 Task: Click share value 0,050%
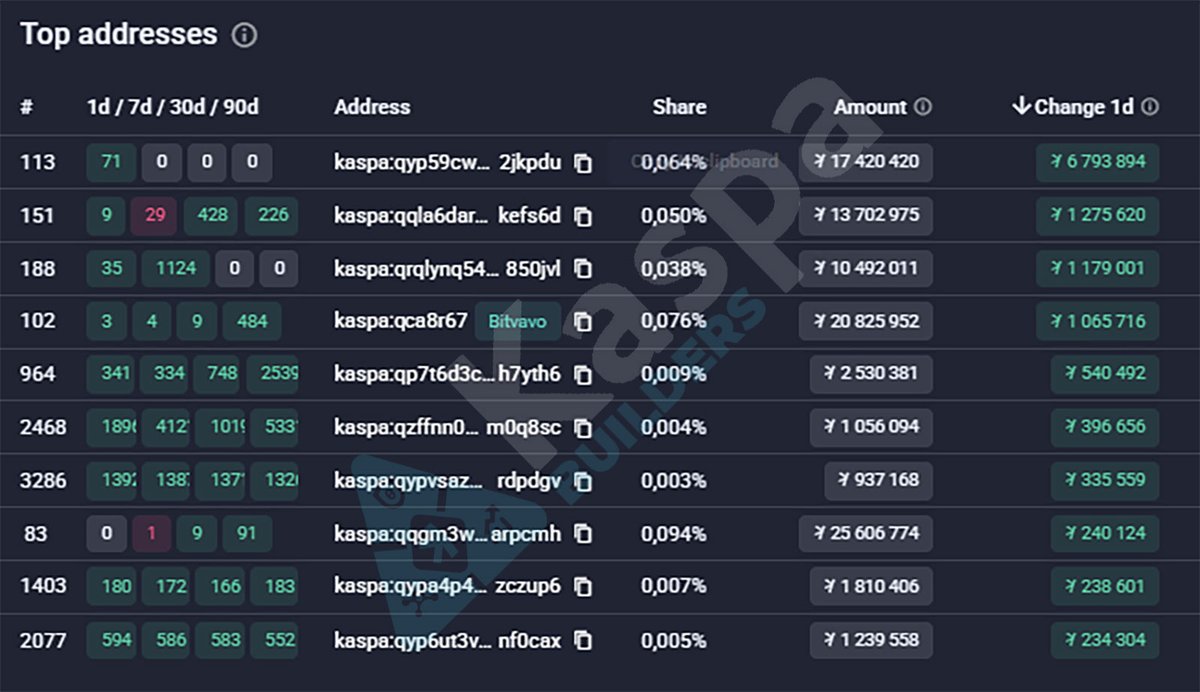[674, 215]
